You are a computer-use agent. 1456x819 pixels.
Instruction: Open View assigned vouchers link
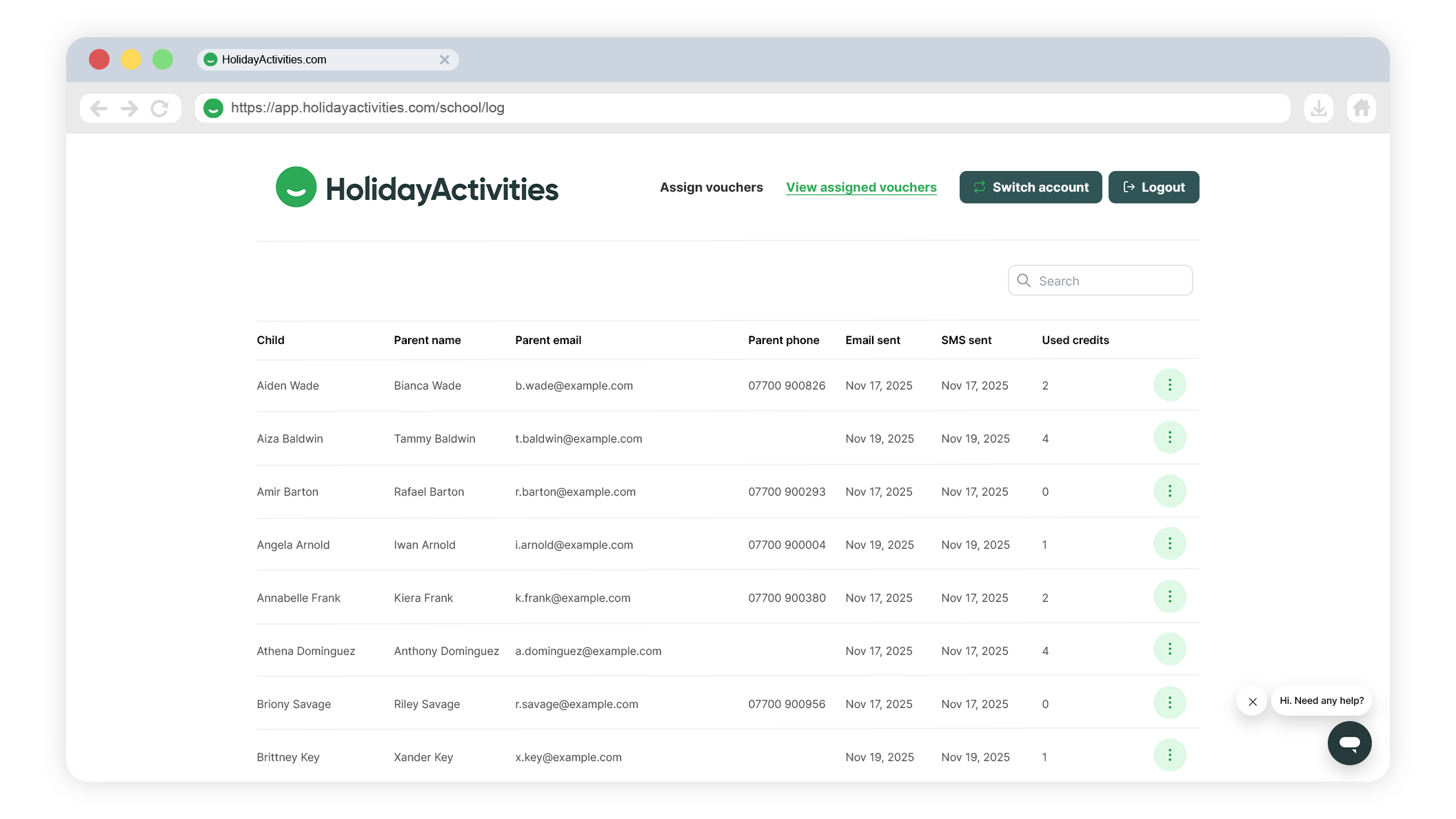(x=861, y=188)
